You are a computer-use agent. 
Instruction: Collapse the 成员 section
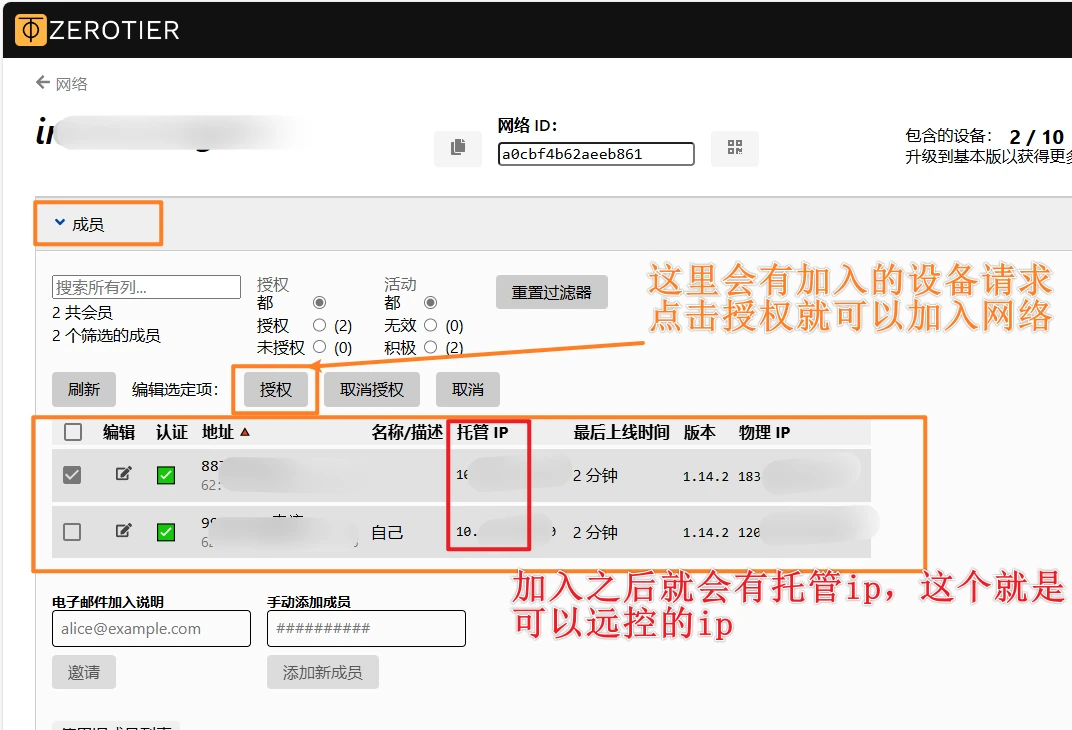(x=80, y=225)
